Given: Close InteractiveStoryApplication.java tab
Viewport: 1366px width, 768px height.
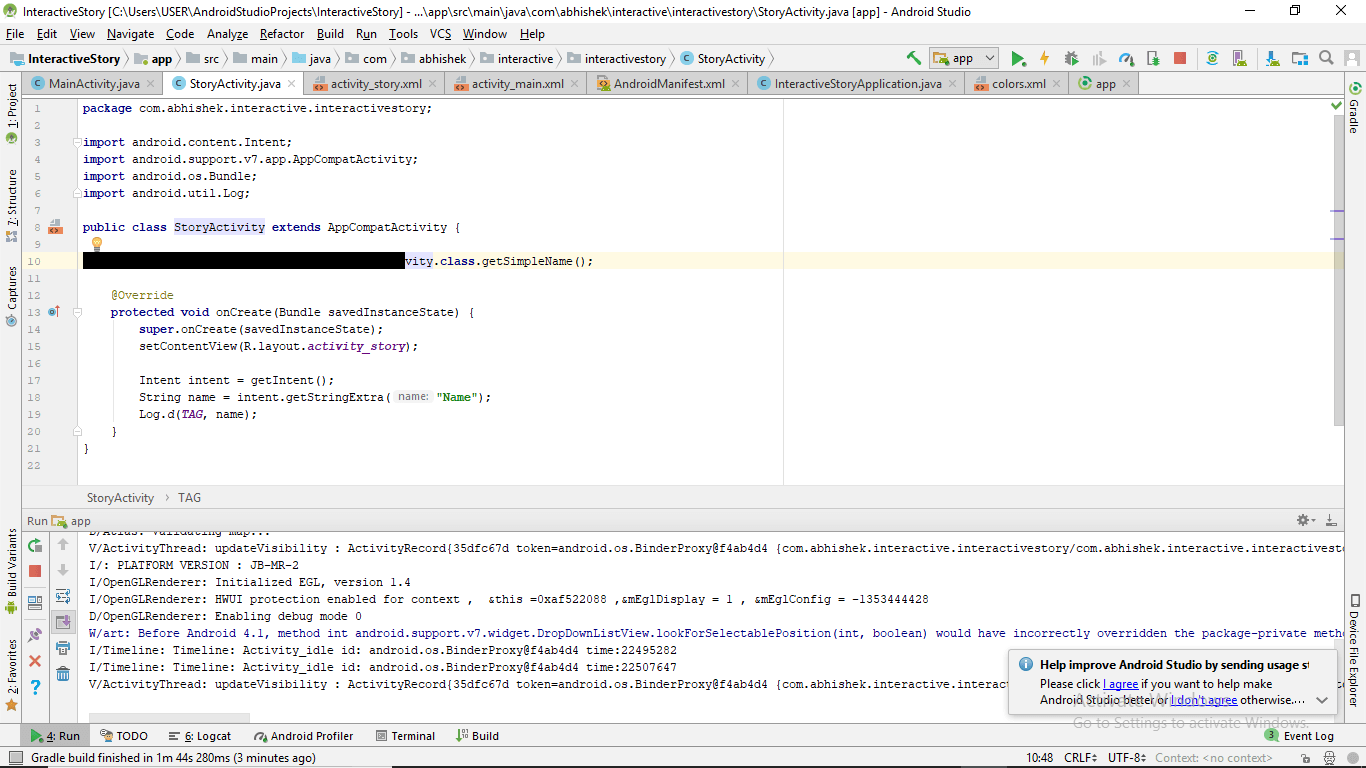Looking at the screenshot, I should coord(952,85).
